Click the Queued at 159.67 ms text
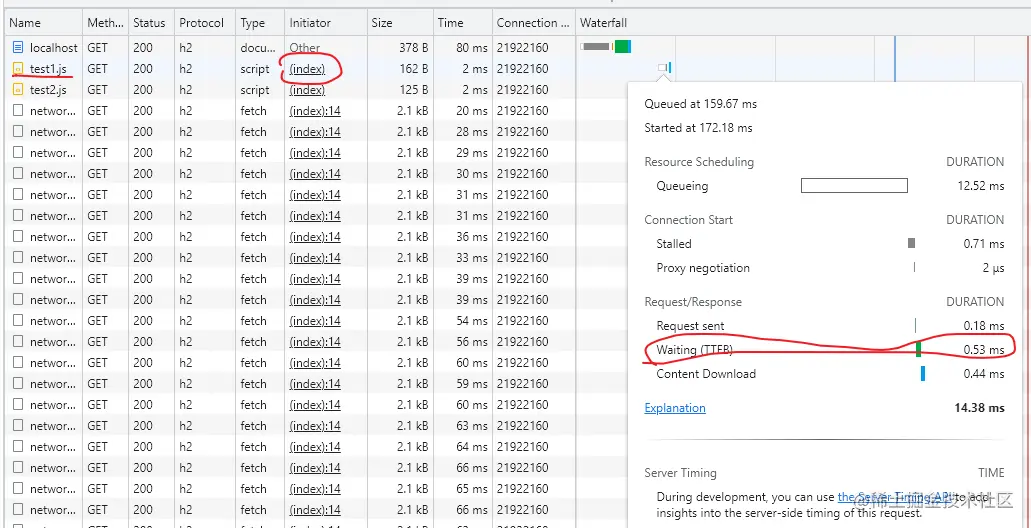Viewport: 1031px width, 528px height. click(700, 104)
